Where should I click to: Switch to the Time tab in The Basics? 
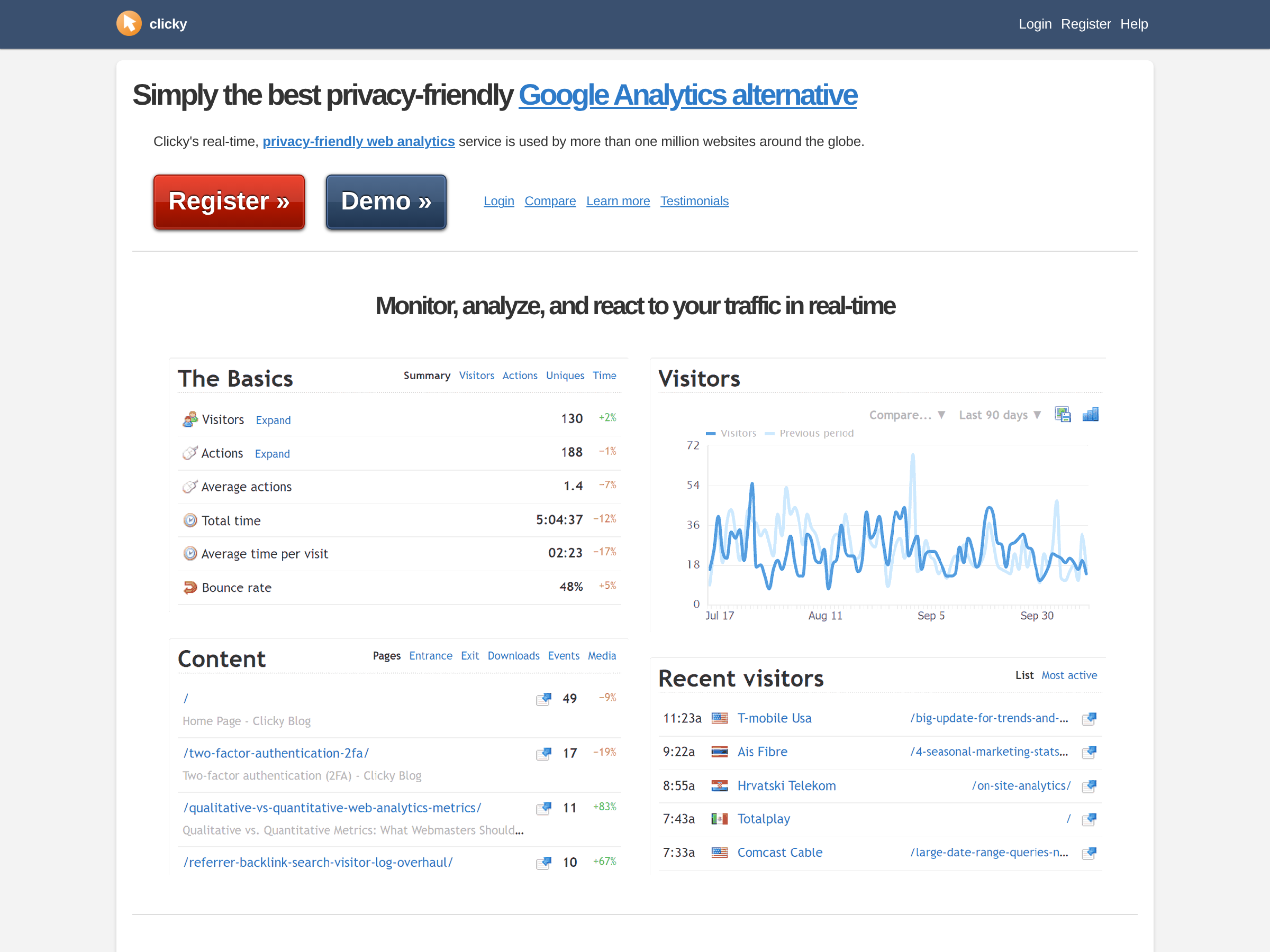604,376
